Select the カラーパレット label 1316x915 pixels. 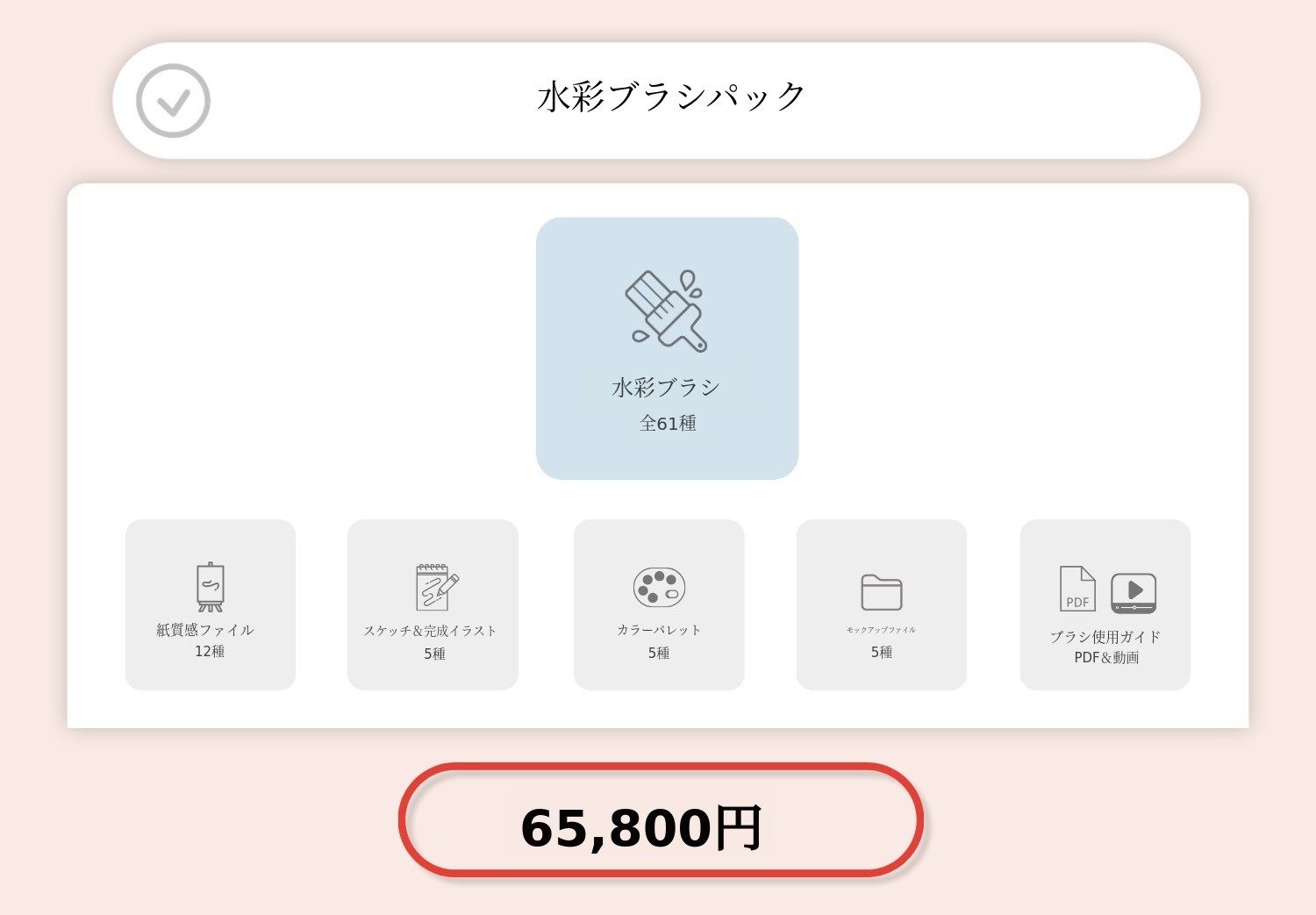pos(659,630)
